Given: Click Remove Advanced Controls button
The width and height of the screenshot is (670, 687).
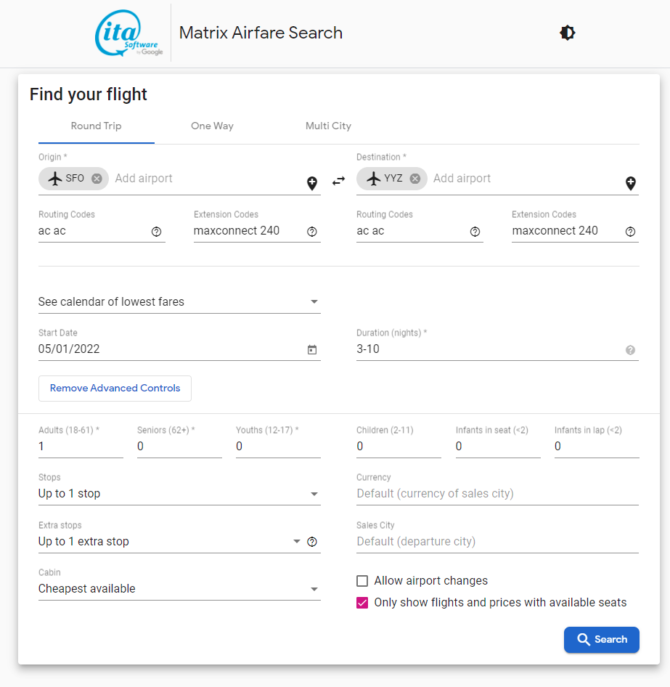Looking at the screenshot, I should [x=115, y=388].
